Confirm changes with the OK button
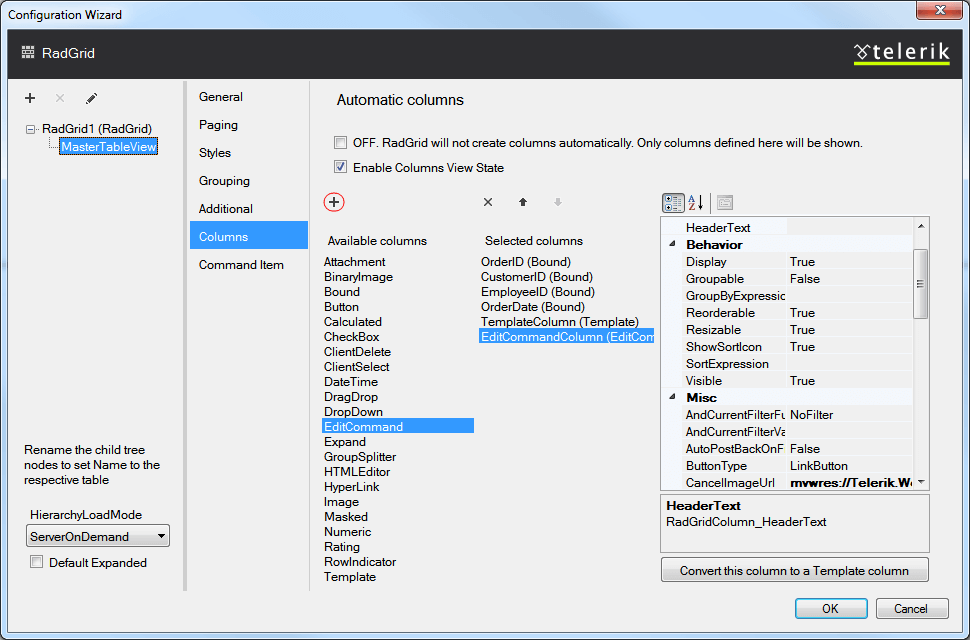This screenshot has height=640, width=970. pyautogui.click(x=831, y=608)
